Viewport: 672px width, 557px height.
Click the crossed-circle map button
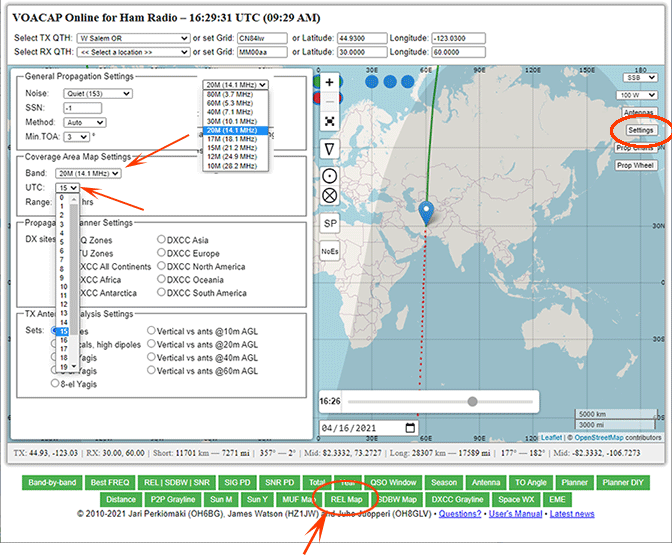click(329, 196)
